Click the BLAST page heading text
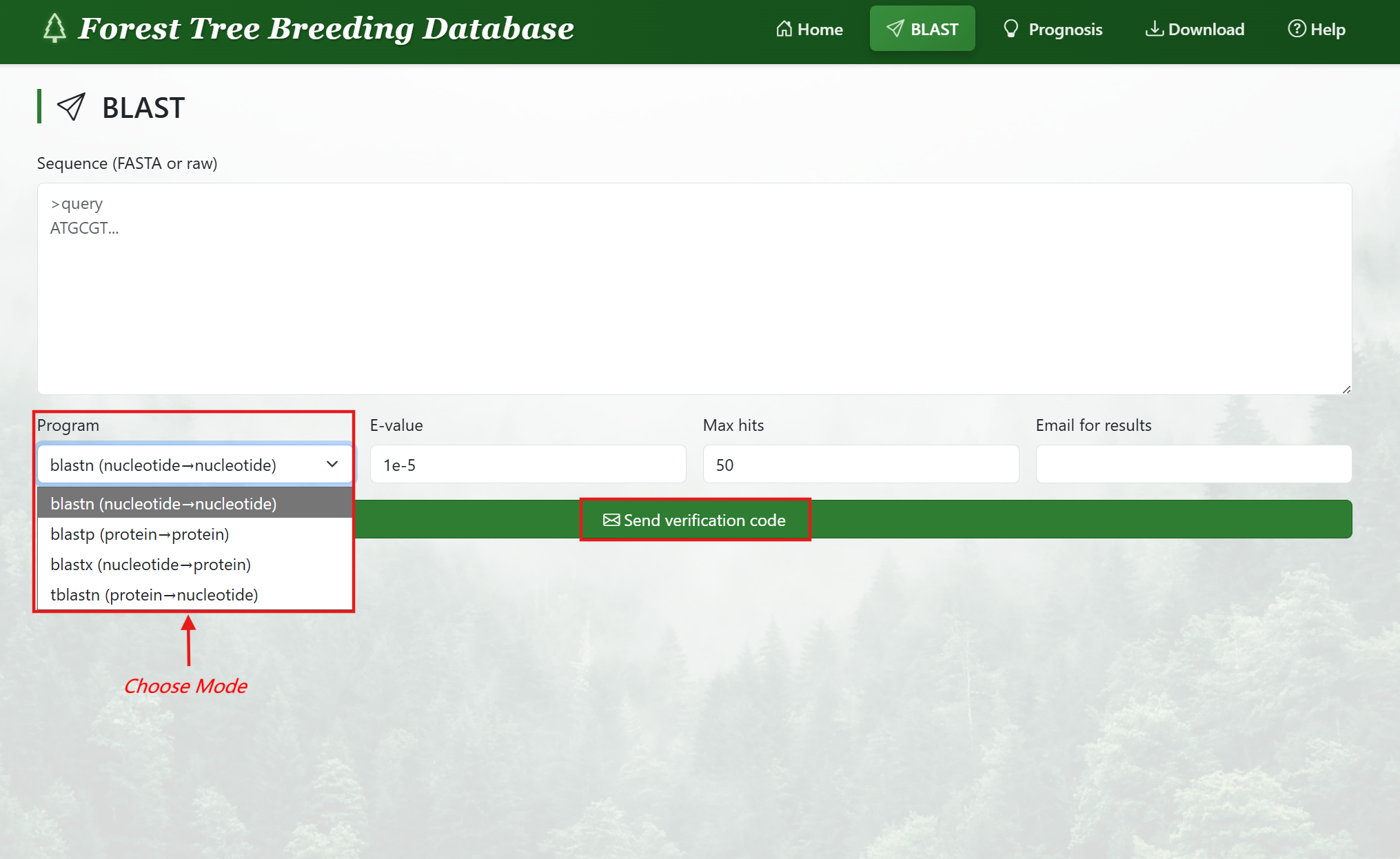Image resolution: width=1400 pixels, height=859 pixels. coord(143,108)
